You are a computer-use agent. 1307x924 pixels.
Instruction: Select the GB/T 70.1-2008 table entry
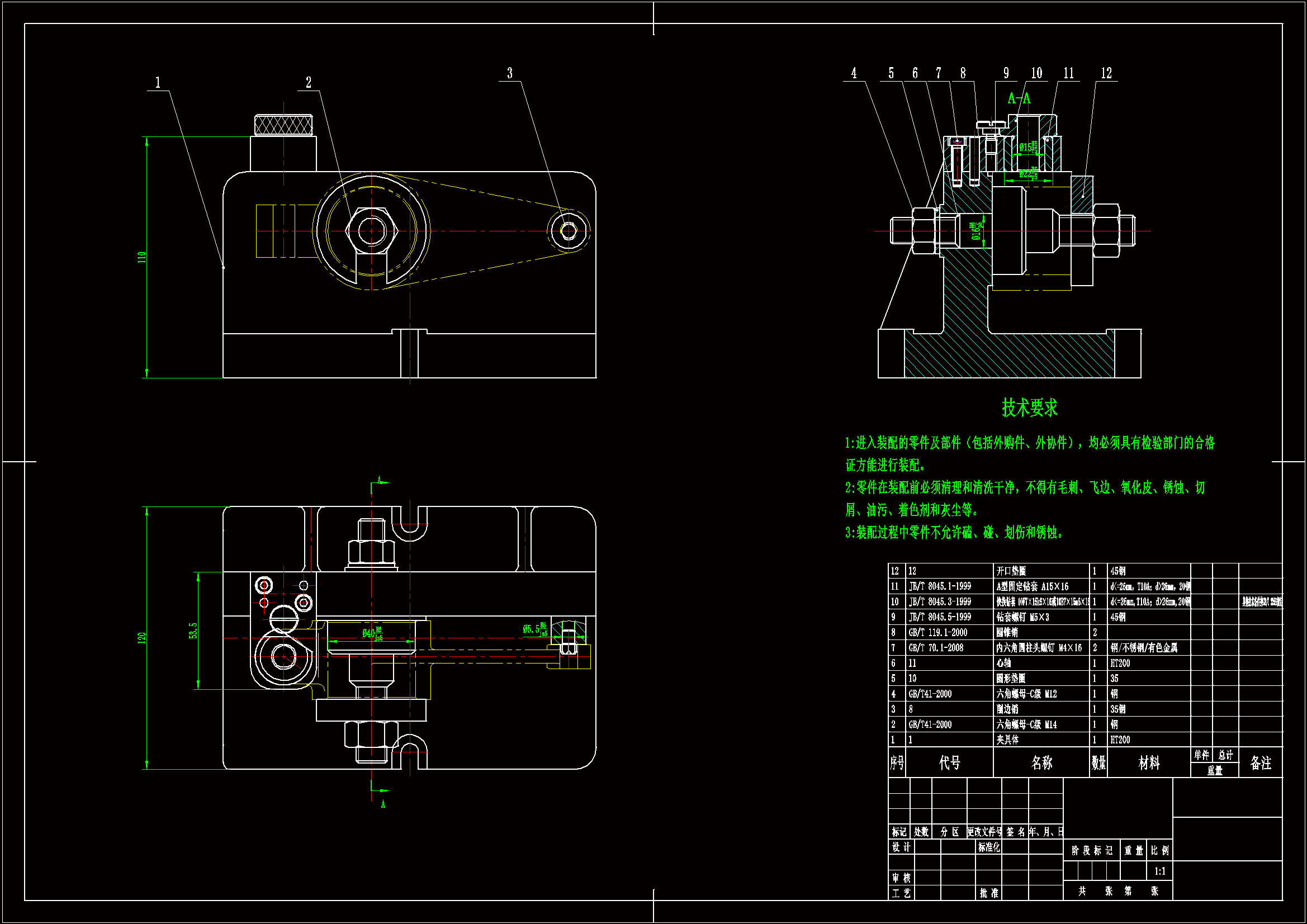(x=935, y=648)
